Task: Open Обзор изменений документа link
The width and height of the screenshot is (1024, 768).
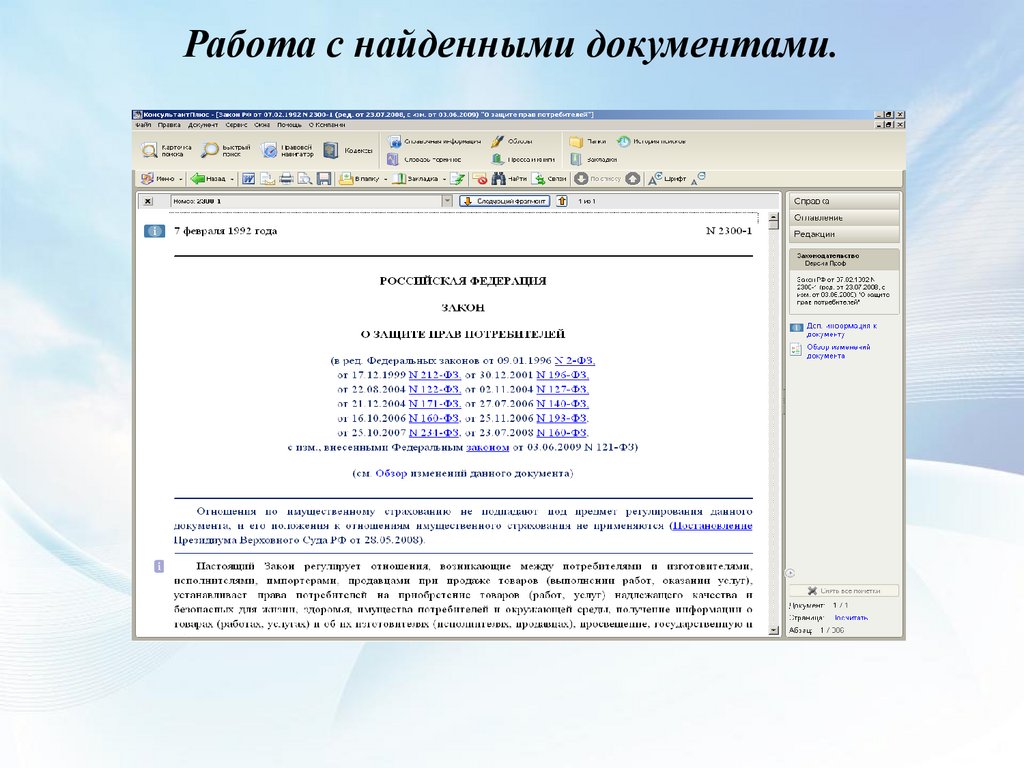Action: coord(838,351)
